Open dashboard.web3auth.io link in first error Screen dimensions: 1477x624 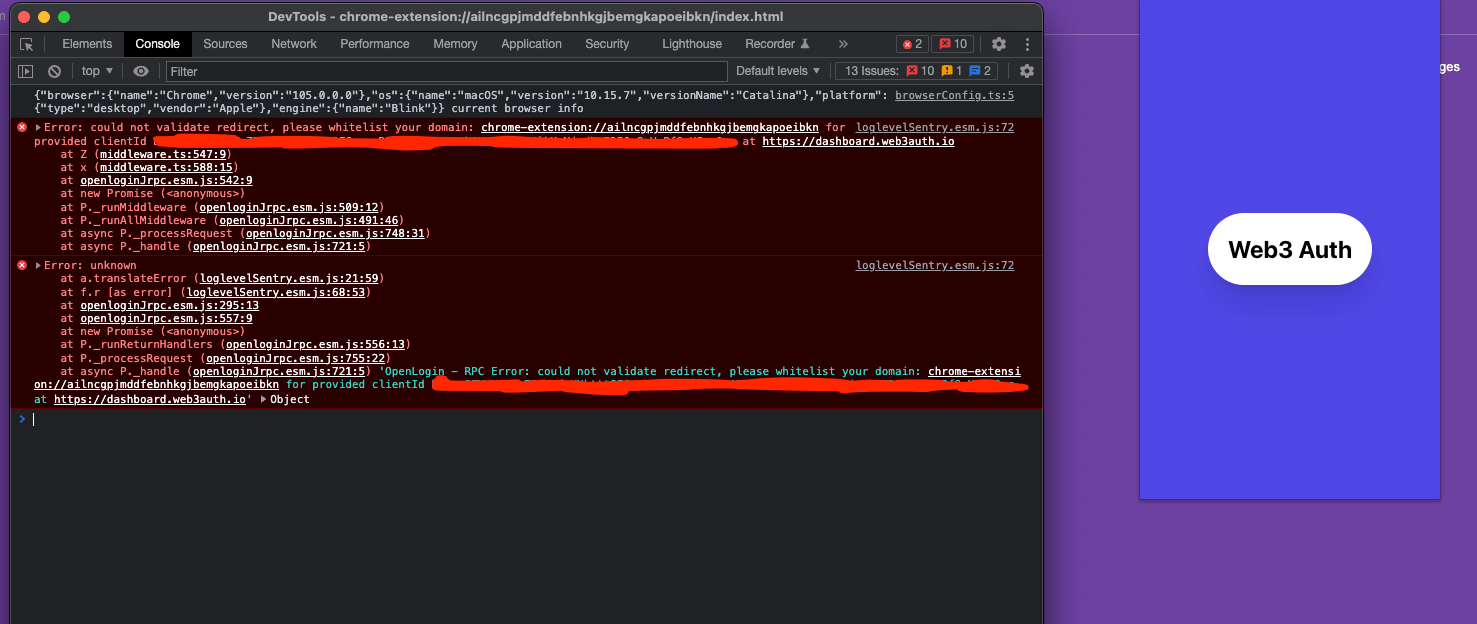(x=858, y=142)
